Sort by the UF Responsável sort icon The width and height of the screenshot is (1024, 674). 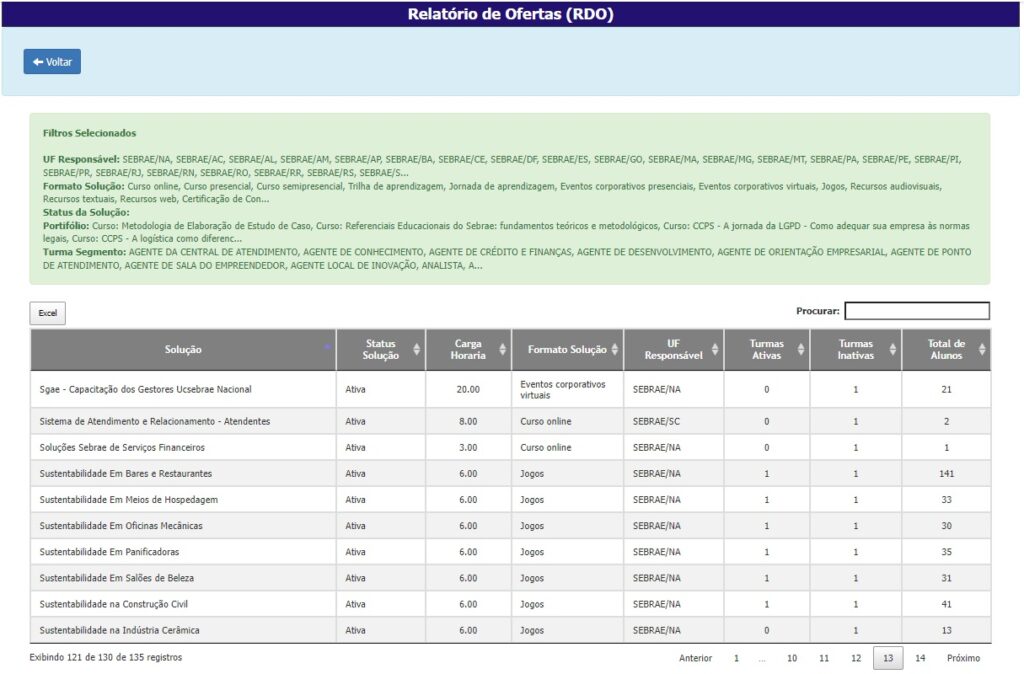714,350
